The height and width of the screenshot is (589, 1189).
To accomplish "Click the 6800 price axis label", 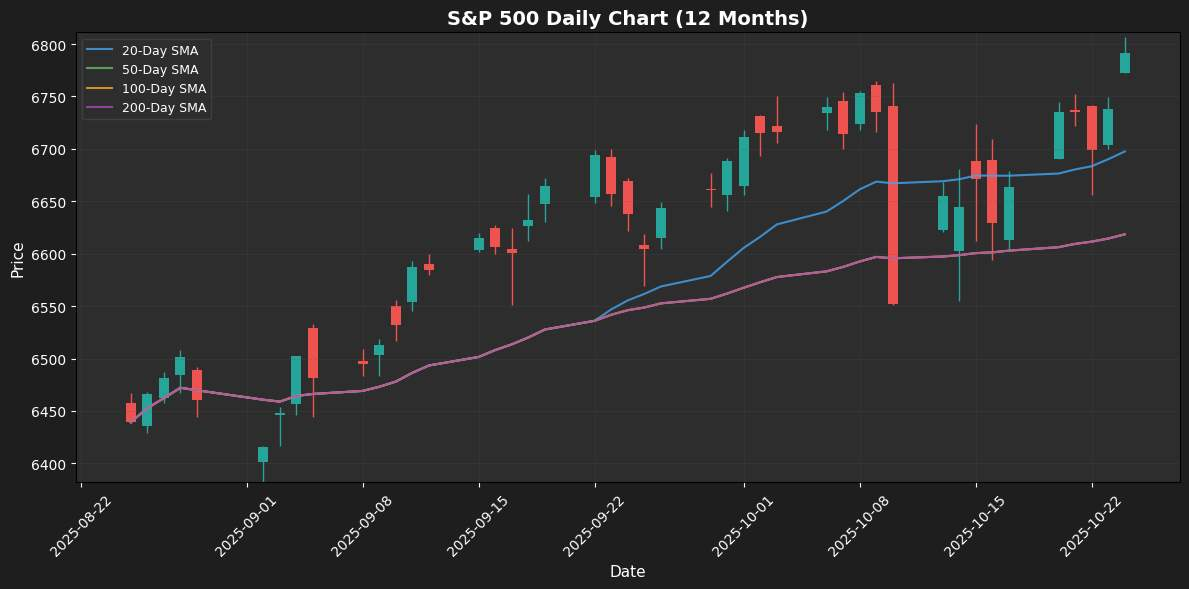I will coord(48,46).
